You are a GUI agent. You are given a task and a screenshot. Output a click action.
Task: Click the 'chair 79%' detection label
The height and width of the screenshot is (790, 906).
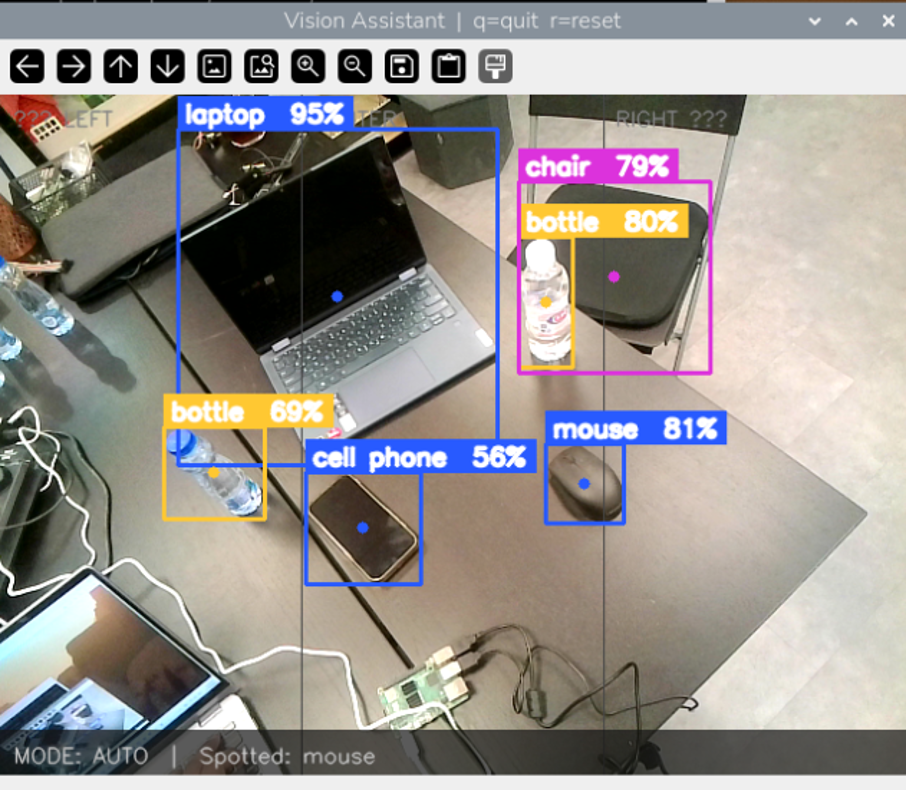598,166
